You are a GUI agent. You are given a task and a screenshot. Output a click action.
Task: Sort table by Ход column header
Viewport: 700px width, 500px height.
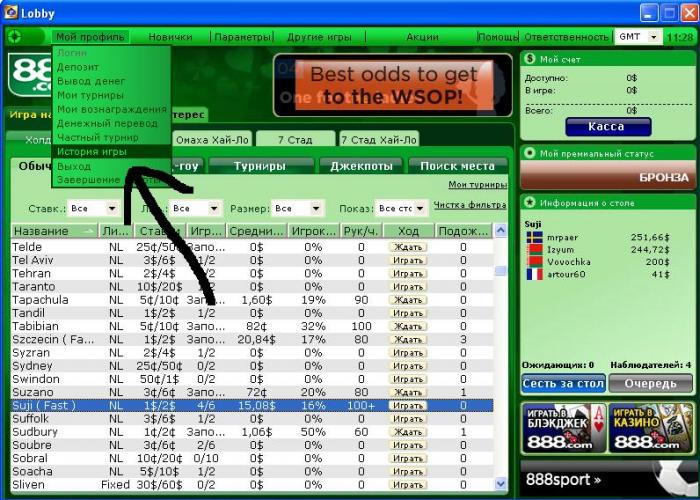408,231
